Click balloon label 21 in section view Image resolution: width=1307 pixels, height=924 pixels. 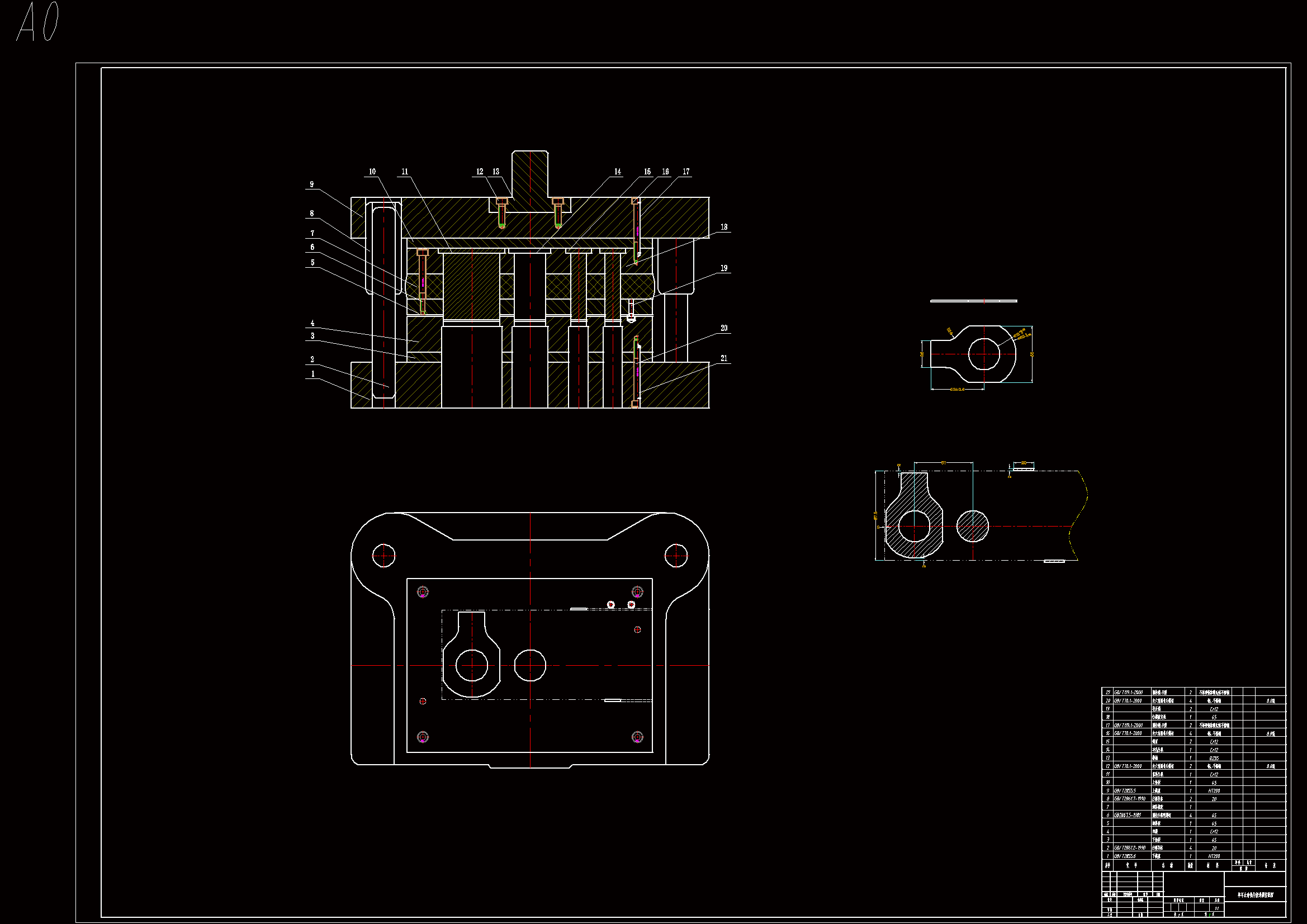[x=723, y=358]
